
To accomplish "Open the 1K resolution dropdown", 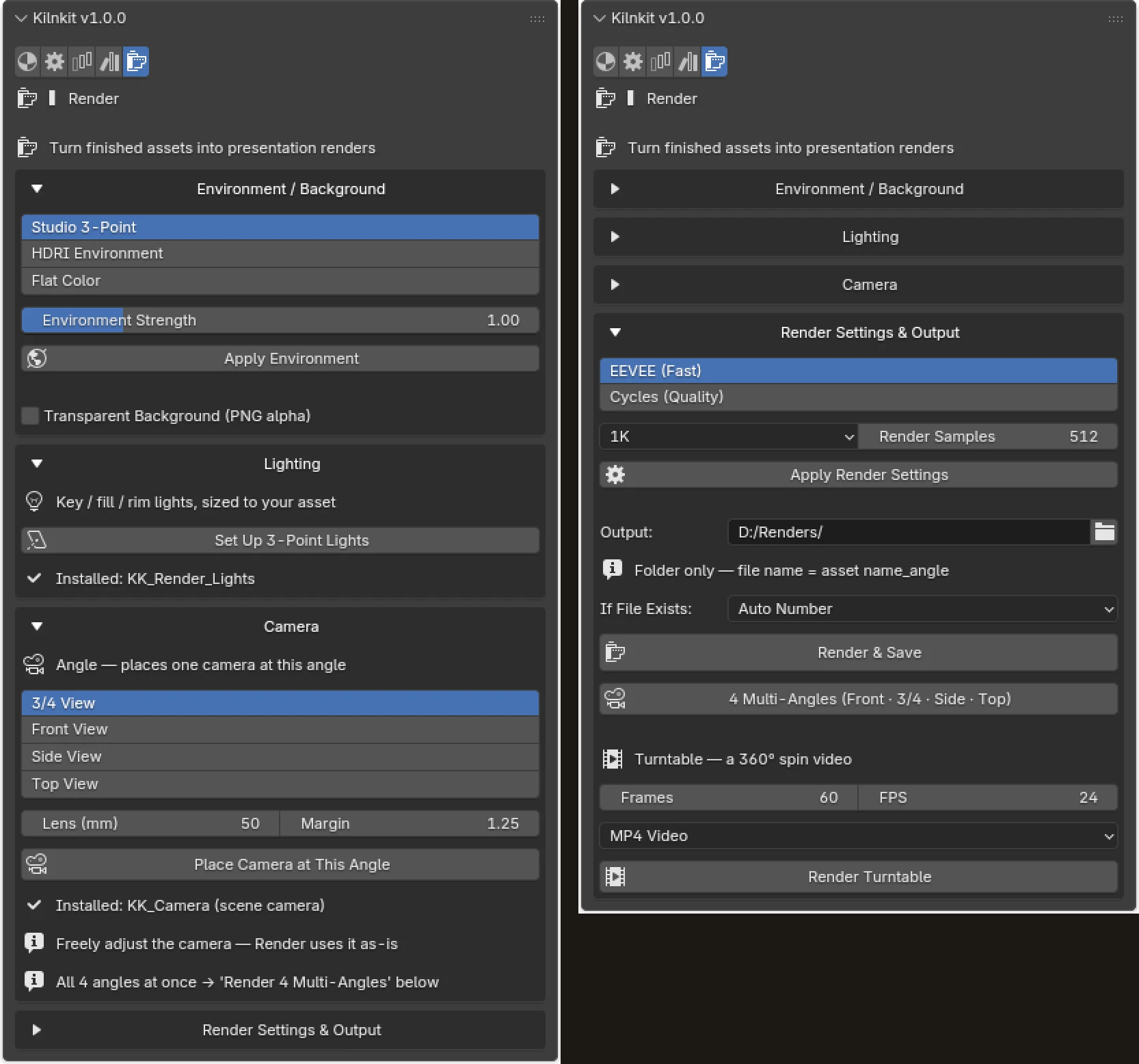I will coord(729,436).
